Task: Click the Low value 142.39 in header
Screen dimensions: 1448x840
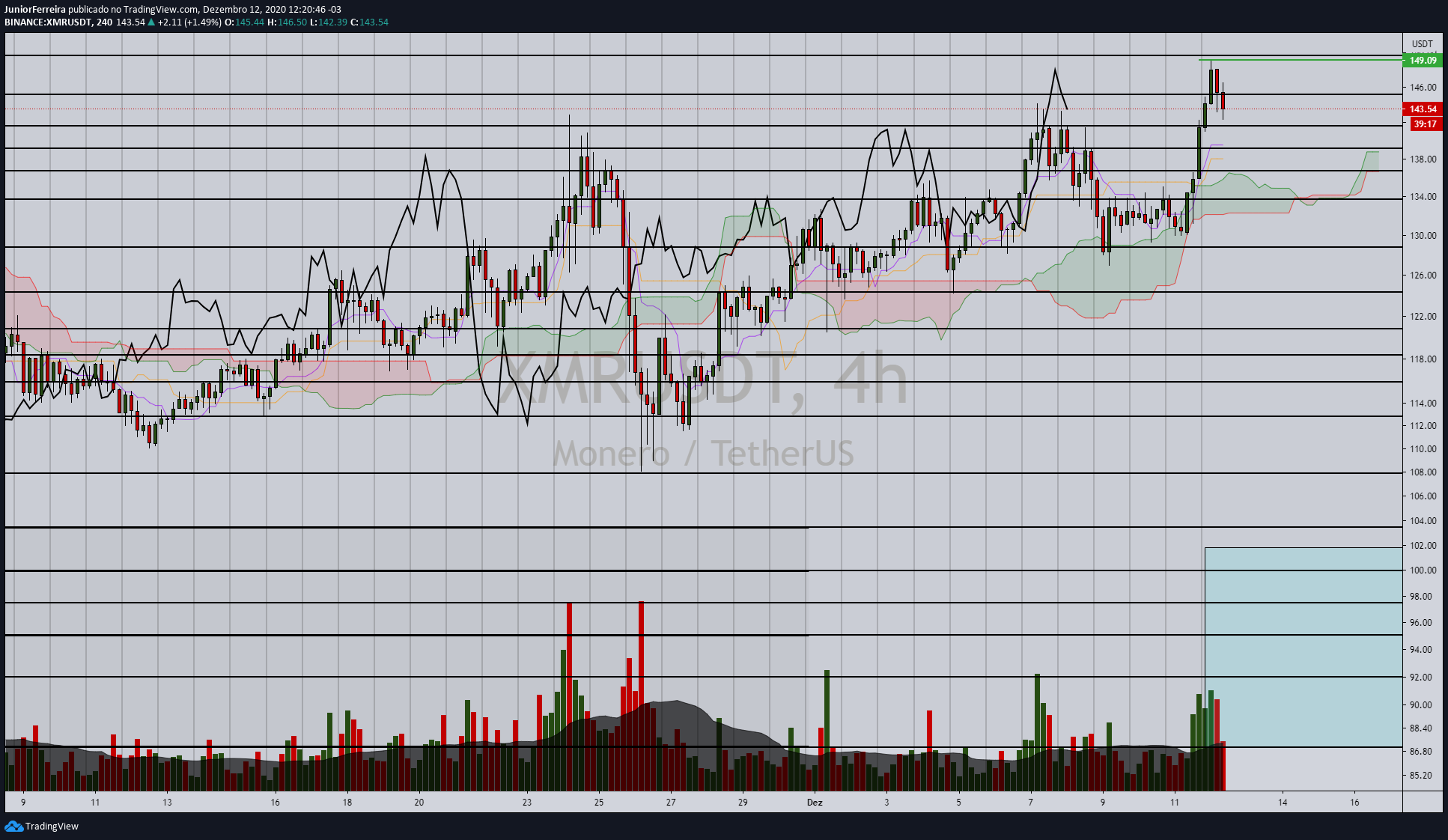Action: [x=333, y=22]
